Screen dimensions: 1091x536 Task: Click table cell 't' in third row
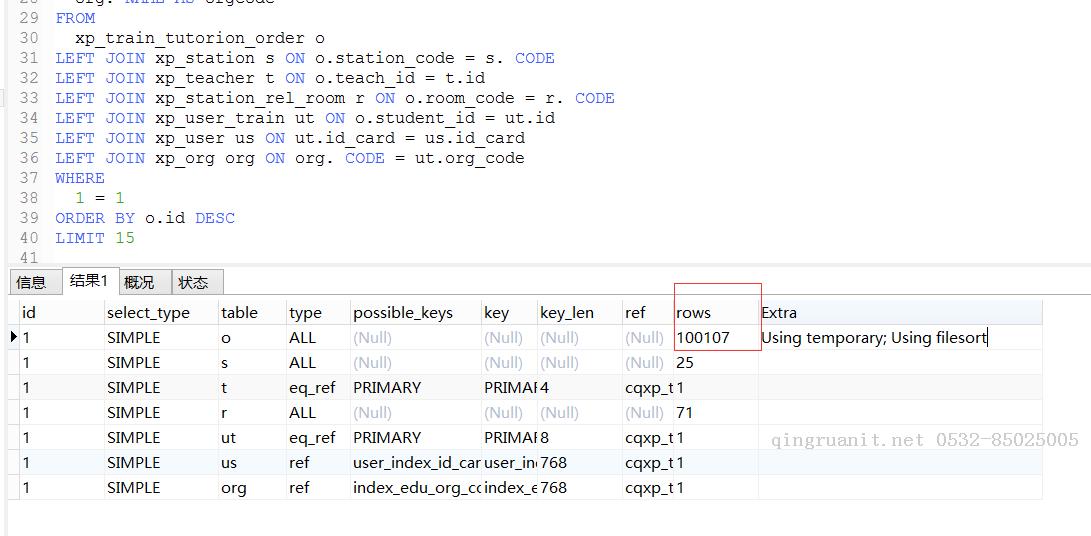pyautogui.click(x=252, y=388)
